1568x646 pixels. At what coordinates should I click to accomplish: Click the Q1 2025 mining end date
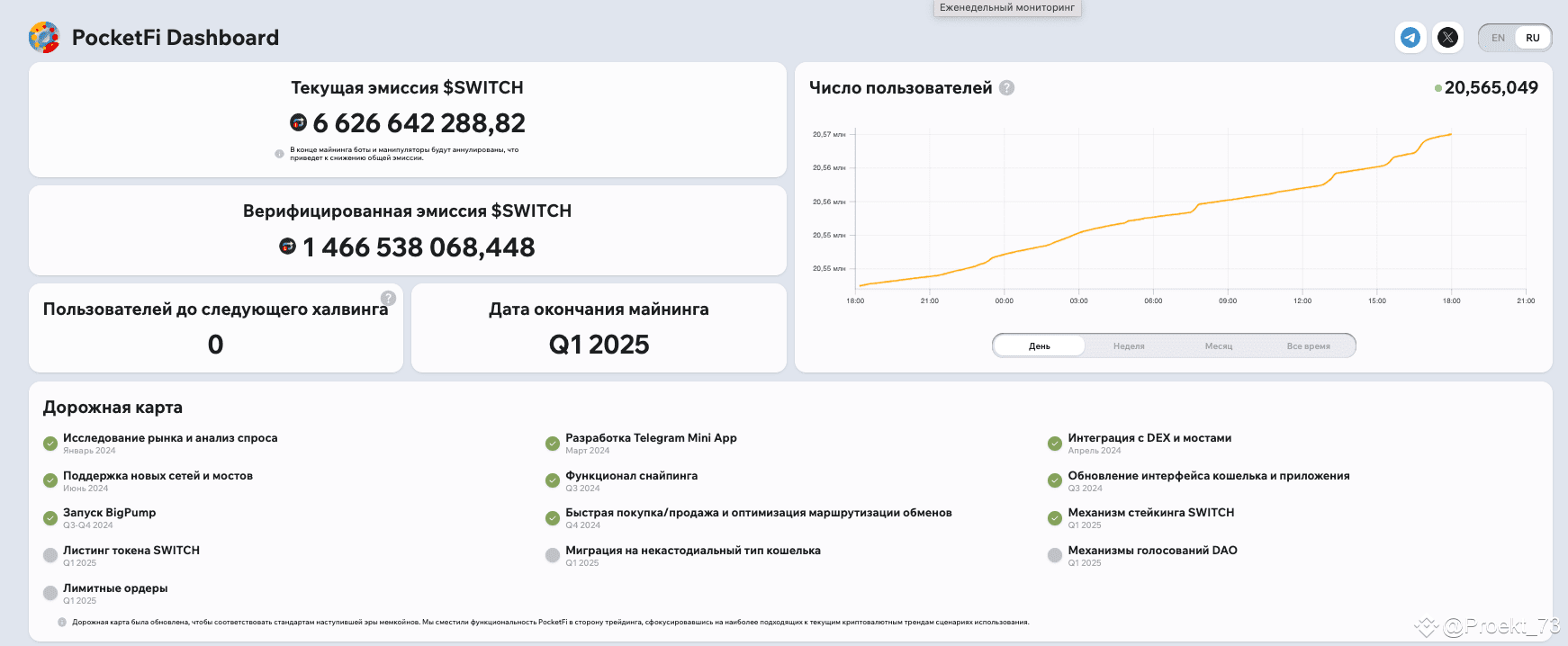[x=599, y=345]
